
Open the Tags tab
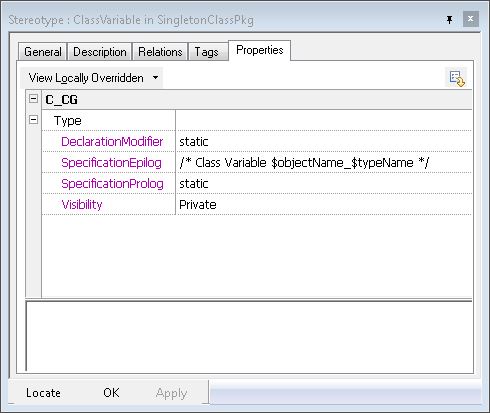tap(207, 52)
